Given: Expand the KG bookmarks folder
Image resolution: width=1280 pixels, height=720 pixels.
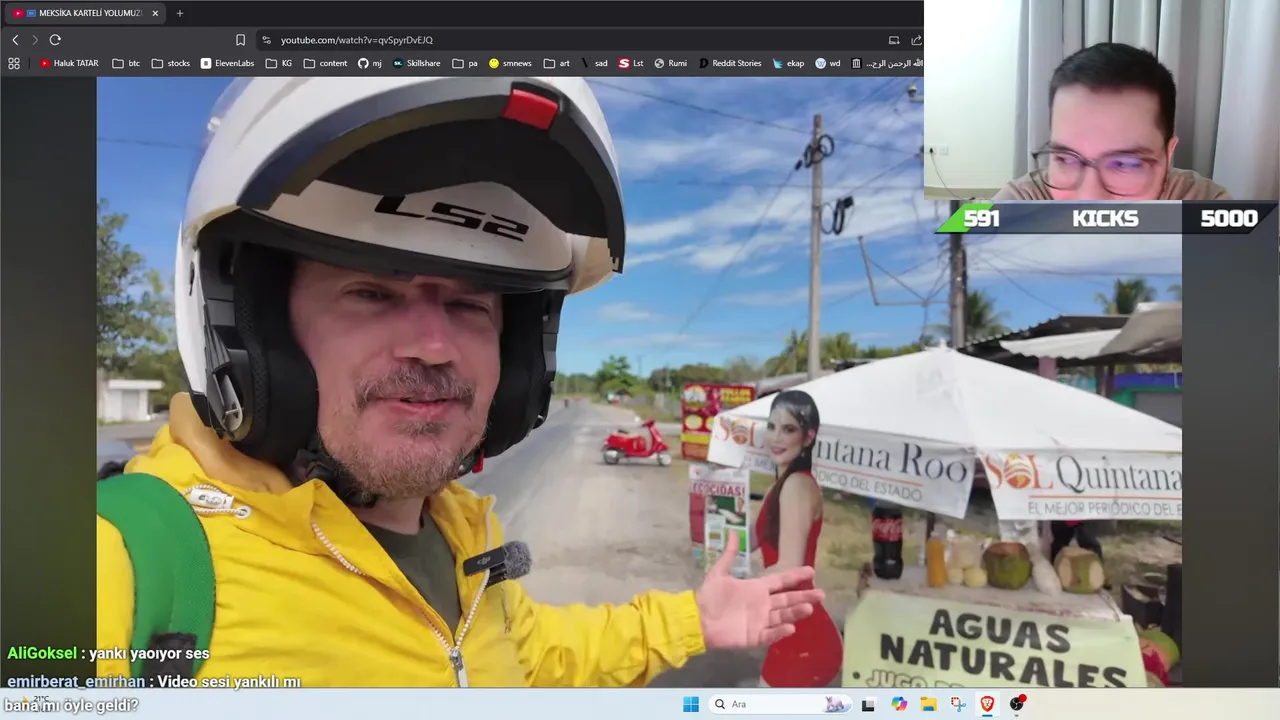Looking at the screenshot, I should coord(279,63).
